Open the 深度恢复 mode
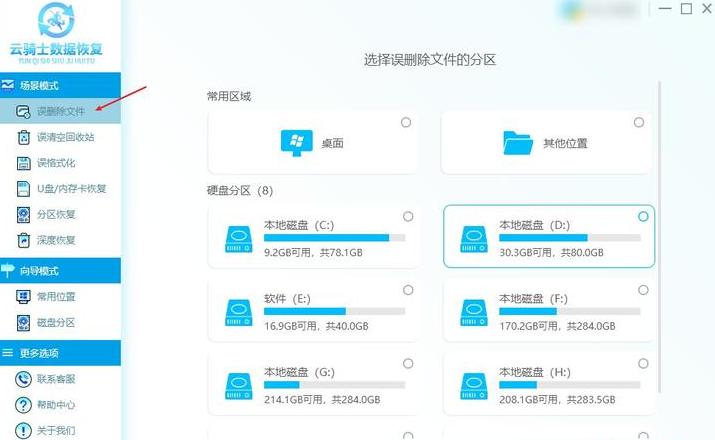Viewport: 715px width, 440px height. 60,240
